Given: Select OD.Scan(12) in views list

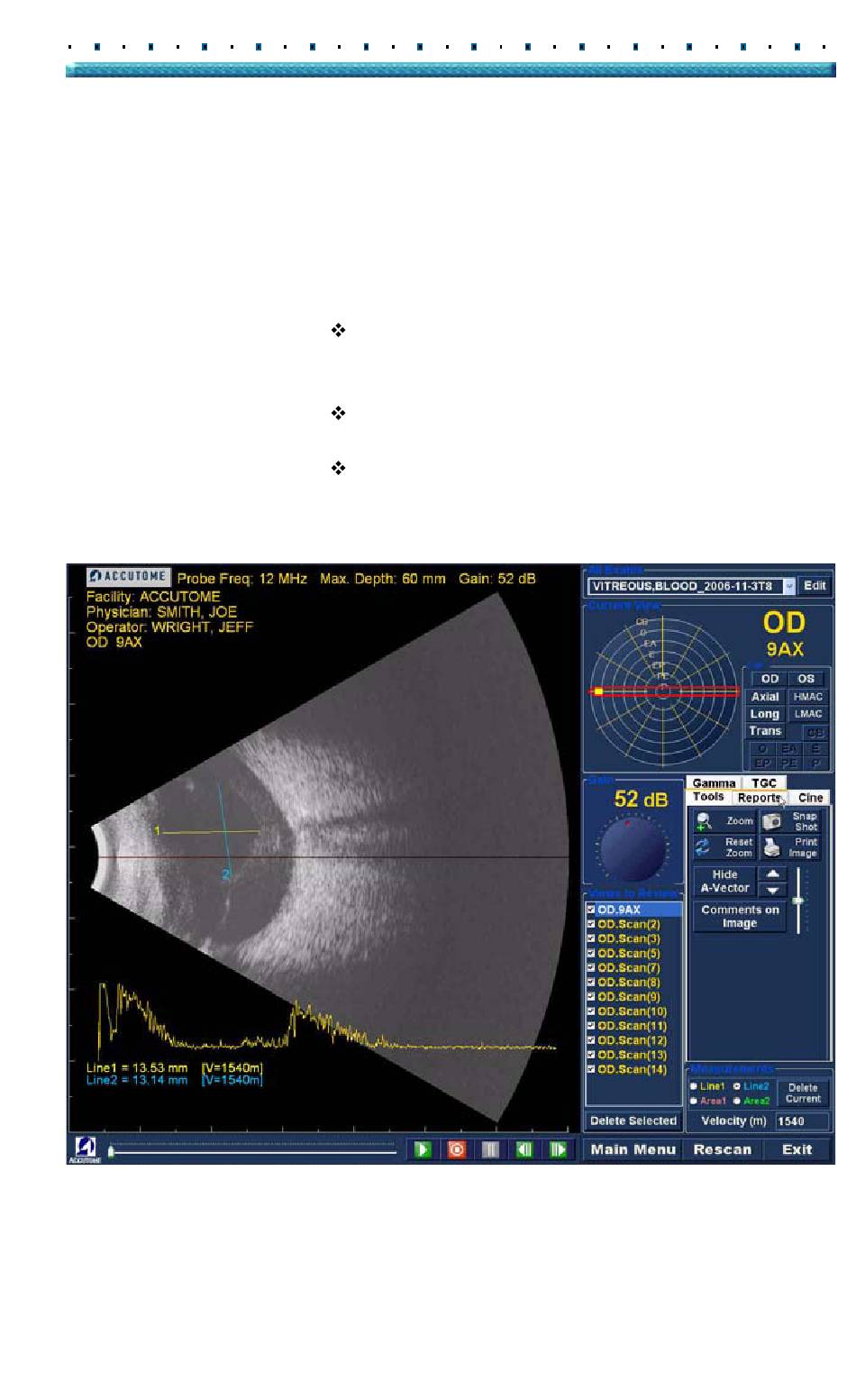Looking at the screenshot, I should [633, 1040].
